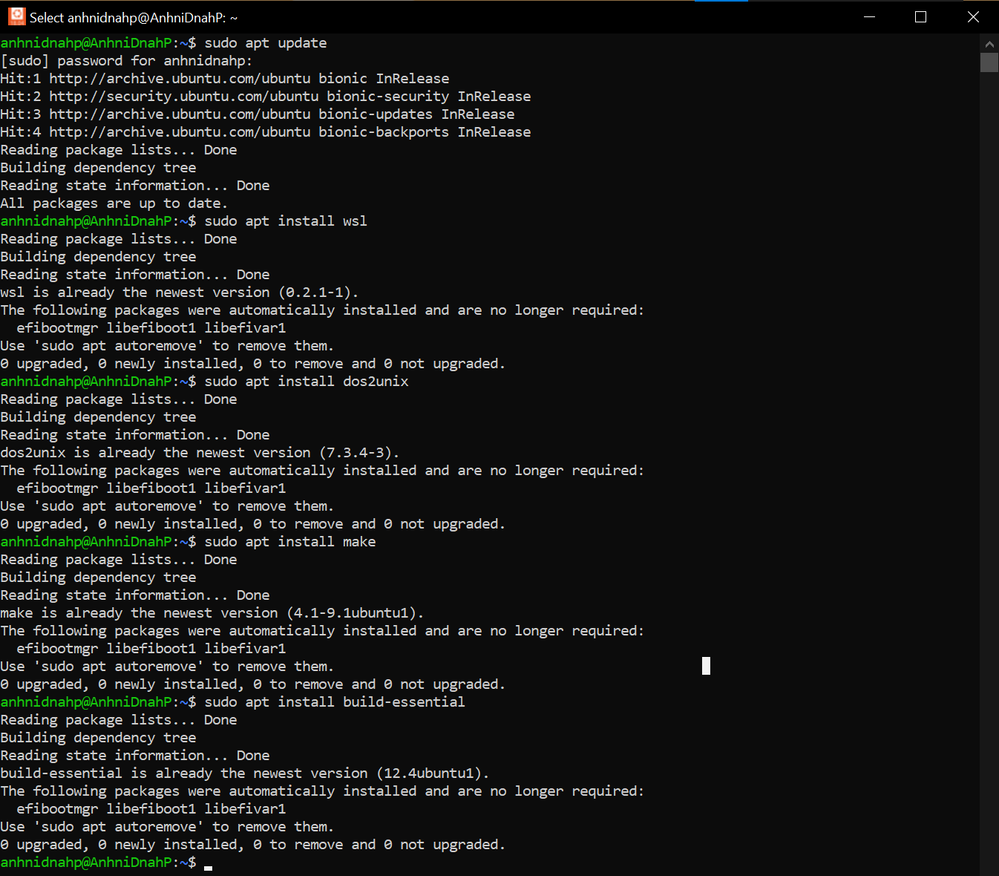Click the Hit:2 security.ubuntu.com bionic-security line
Viewport: 999px width, 876px height.
tap(265, 97)
